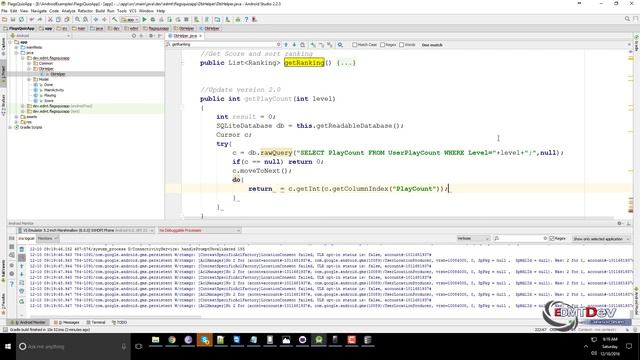Toggle the Regex checkbox in find bar

(x=382, y=45)
